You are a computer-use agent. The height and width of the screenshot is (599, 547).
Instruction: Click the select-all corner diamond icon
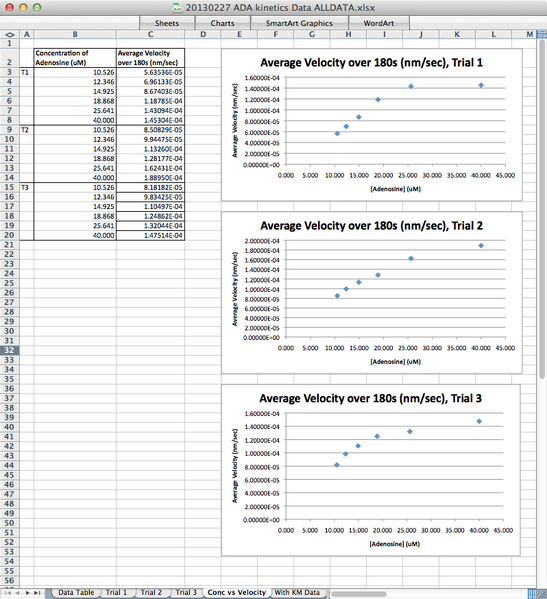coord(10,34)
